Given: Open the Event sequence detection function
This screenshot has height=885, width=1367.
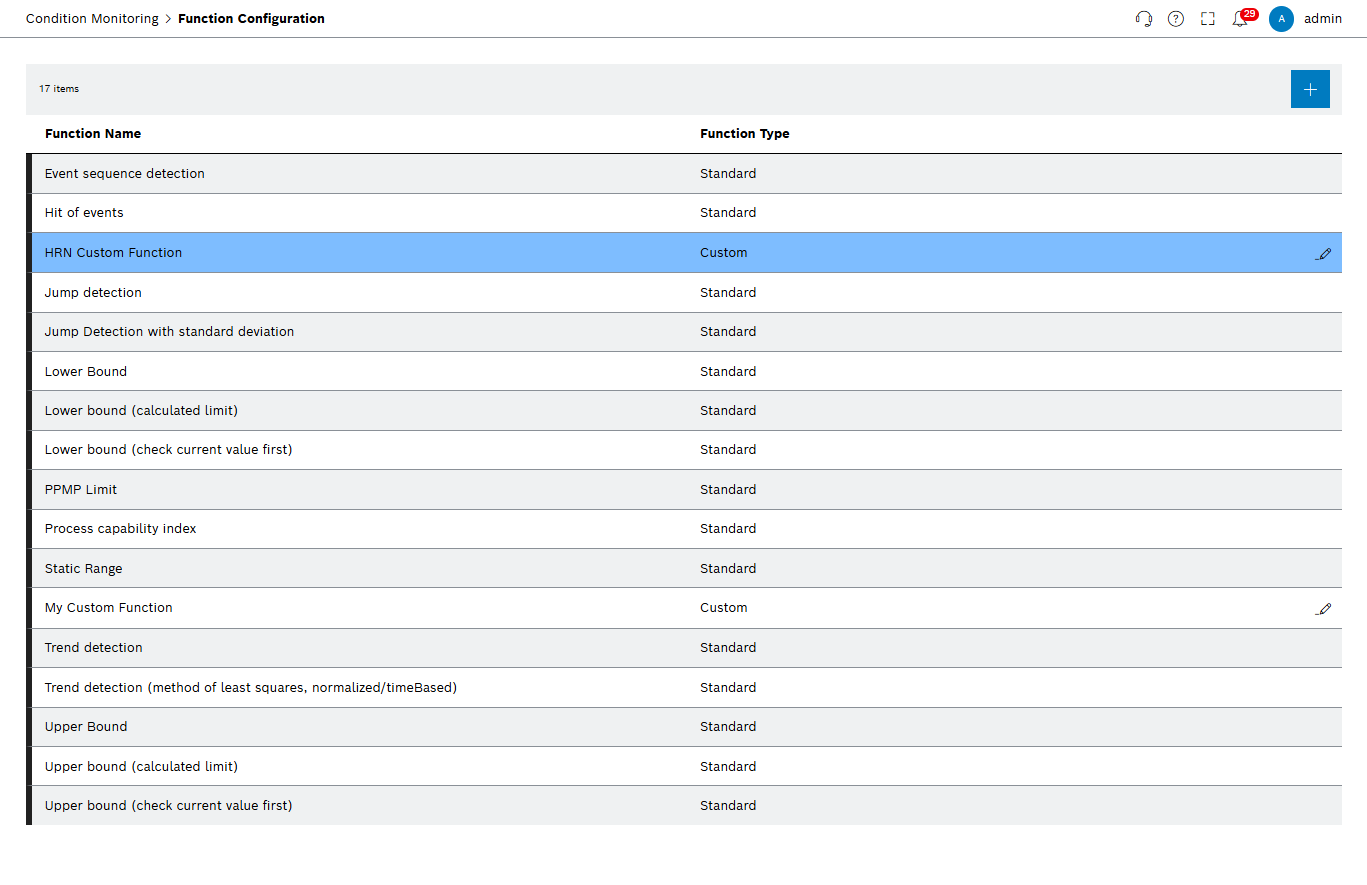Looking at the screenshot, I should (x=124, y=173).
